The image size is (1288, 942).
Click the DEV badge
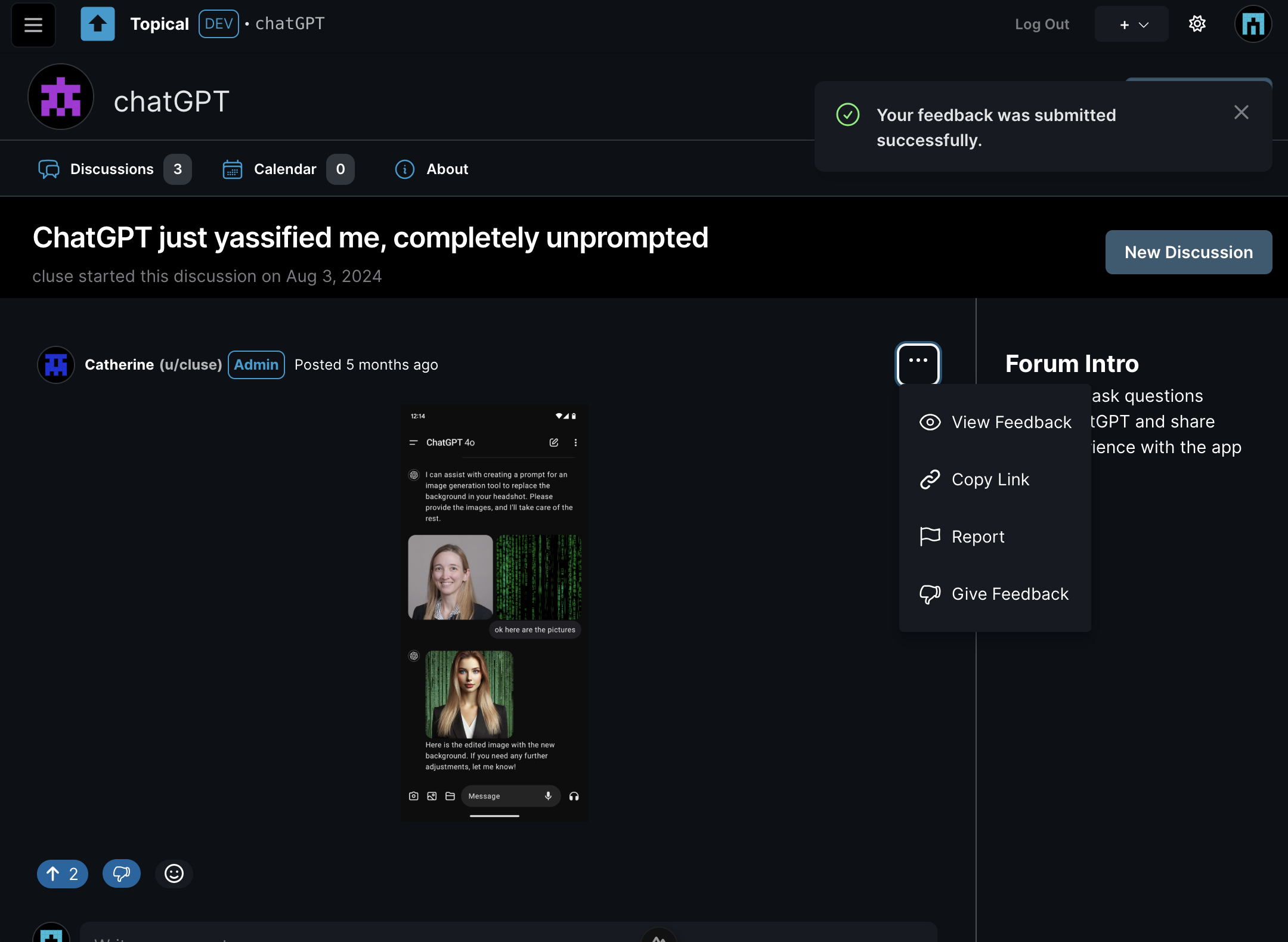[219, 24]
